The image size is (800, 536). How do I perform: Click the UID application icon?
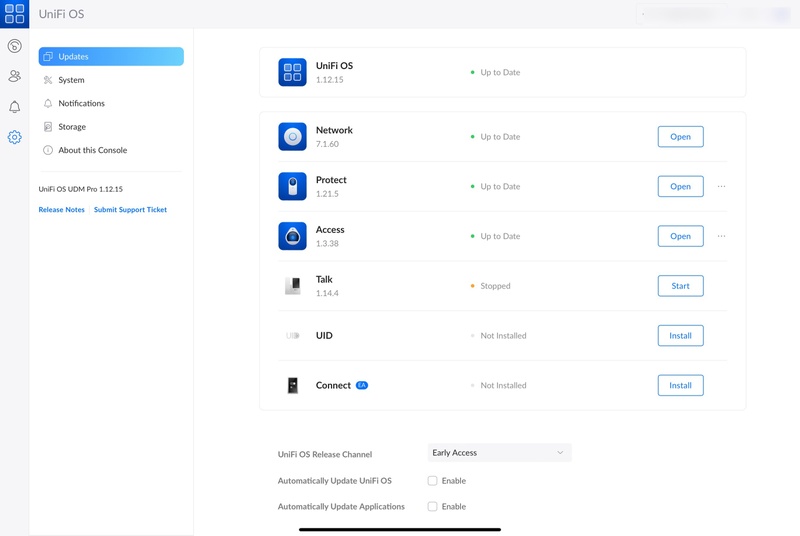[x=292, y=336]
